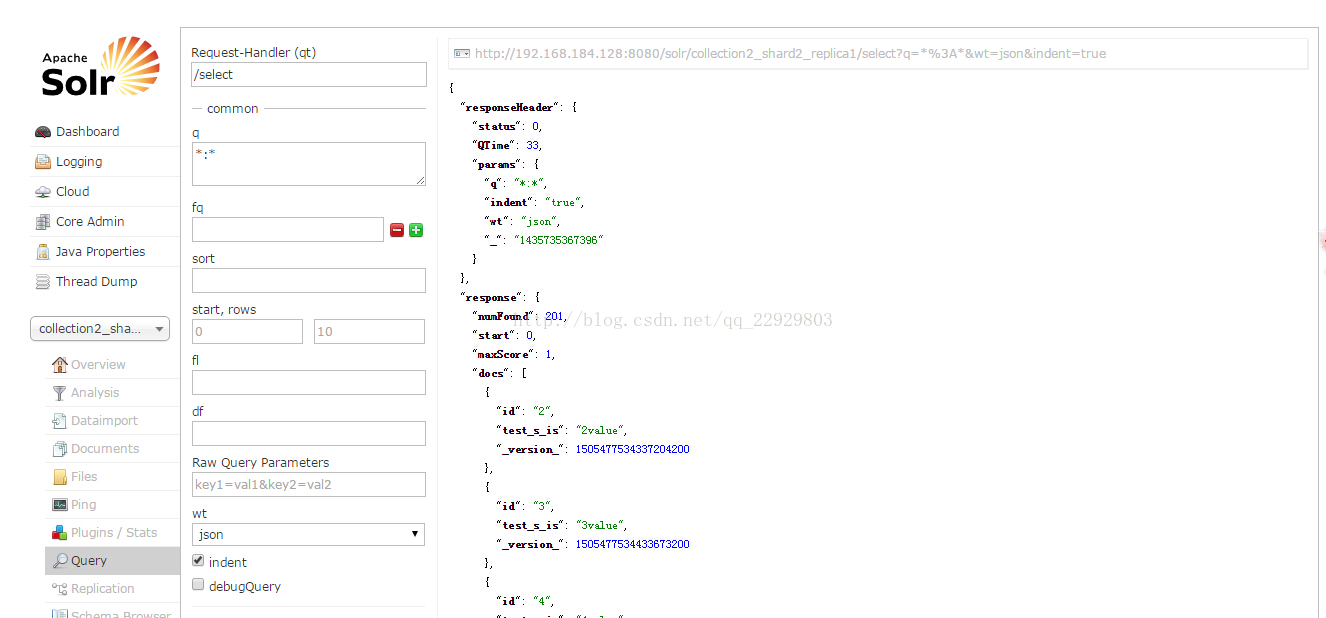This screenshot has width=1326, height=618.
Task: Remove fq filter with red minus icon
Action: 397,230
